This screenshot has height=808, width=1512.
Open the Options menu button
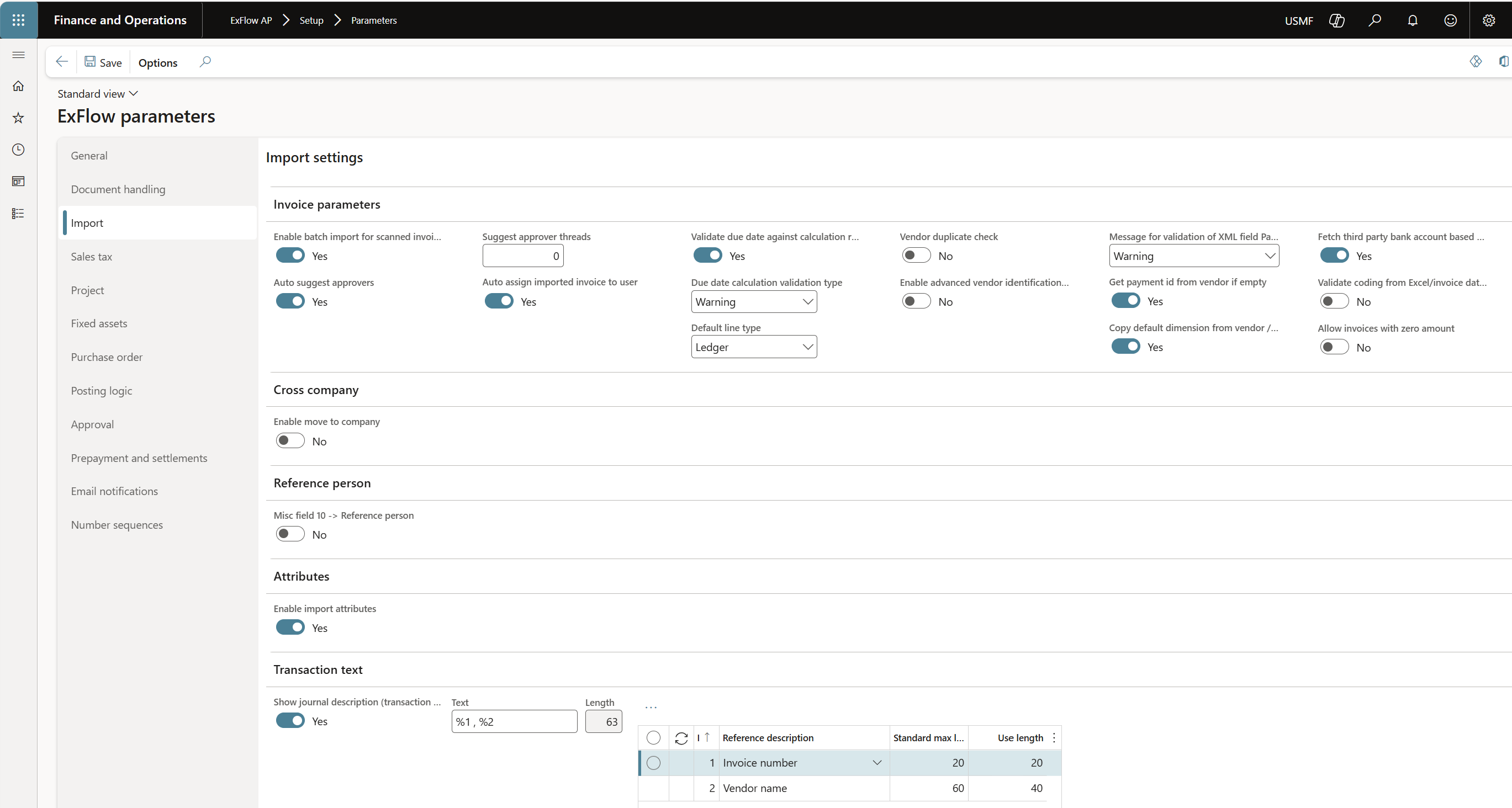157,63
